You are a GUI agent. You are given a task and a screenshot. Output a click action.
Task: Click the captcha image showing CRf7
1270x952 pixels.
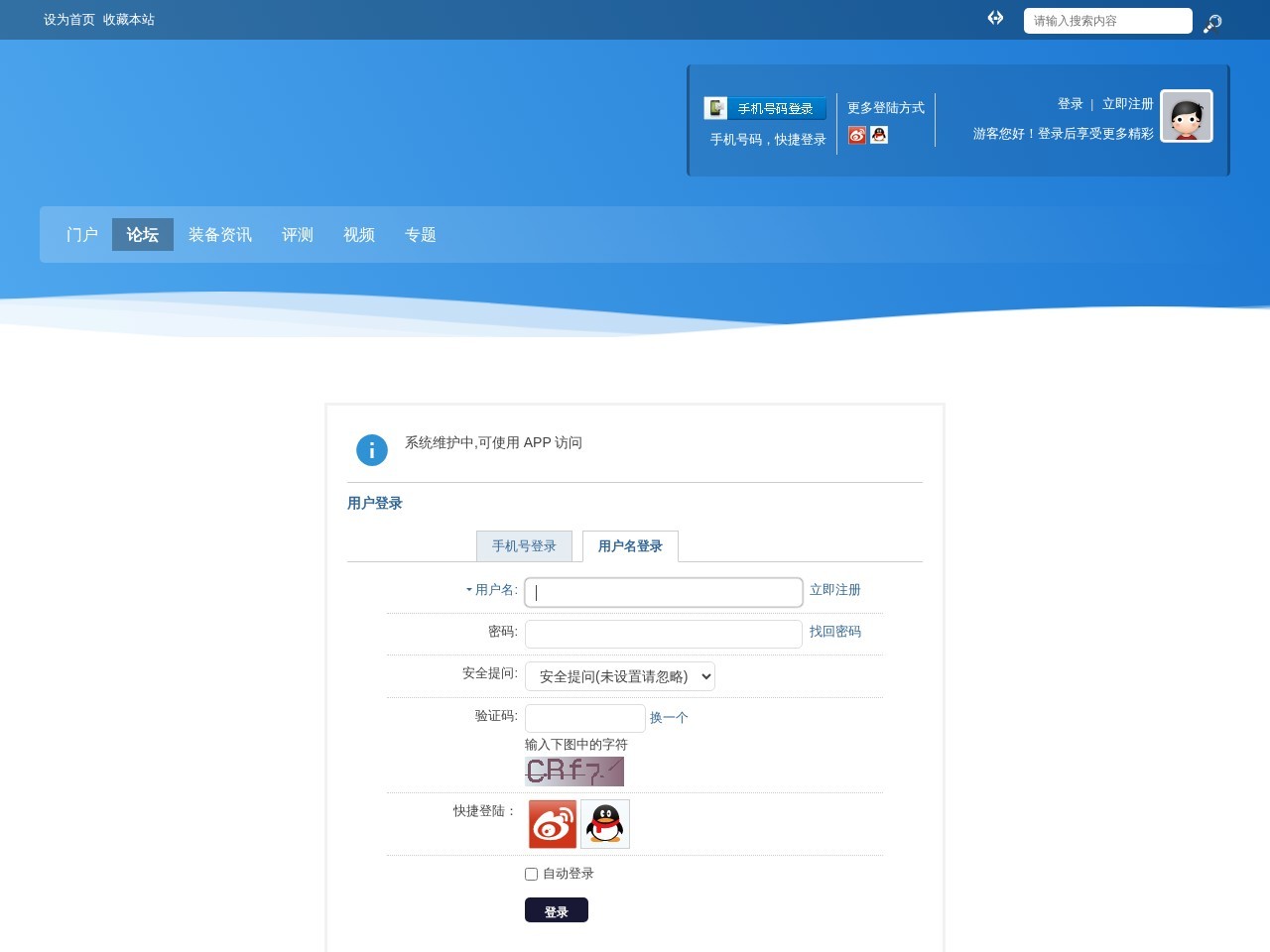[x=573, y=771]
